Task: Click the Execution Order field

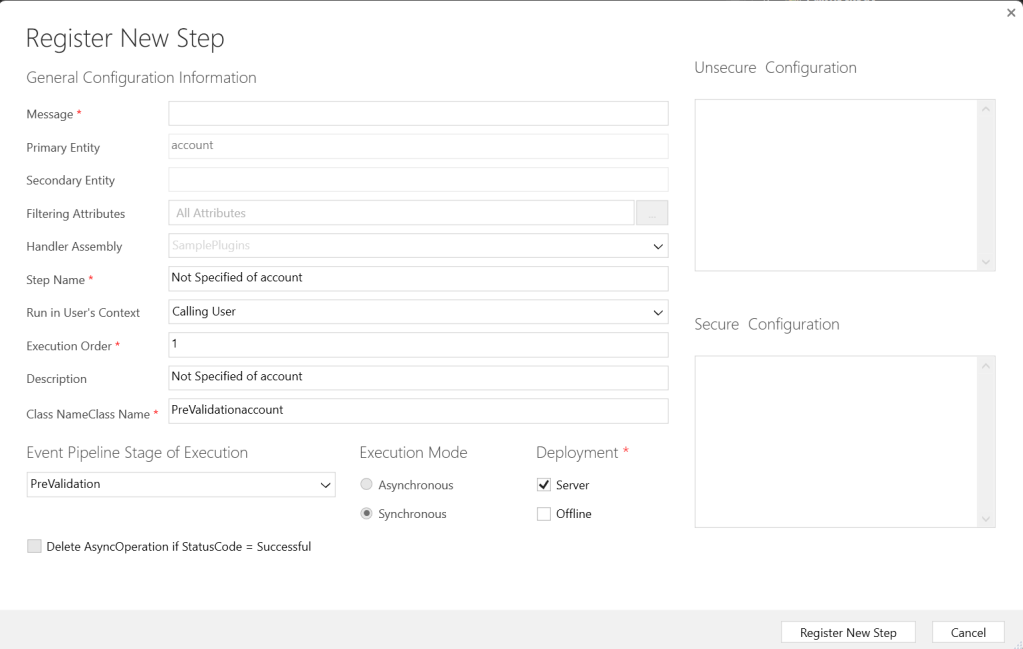Action: click(418, 345)
